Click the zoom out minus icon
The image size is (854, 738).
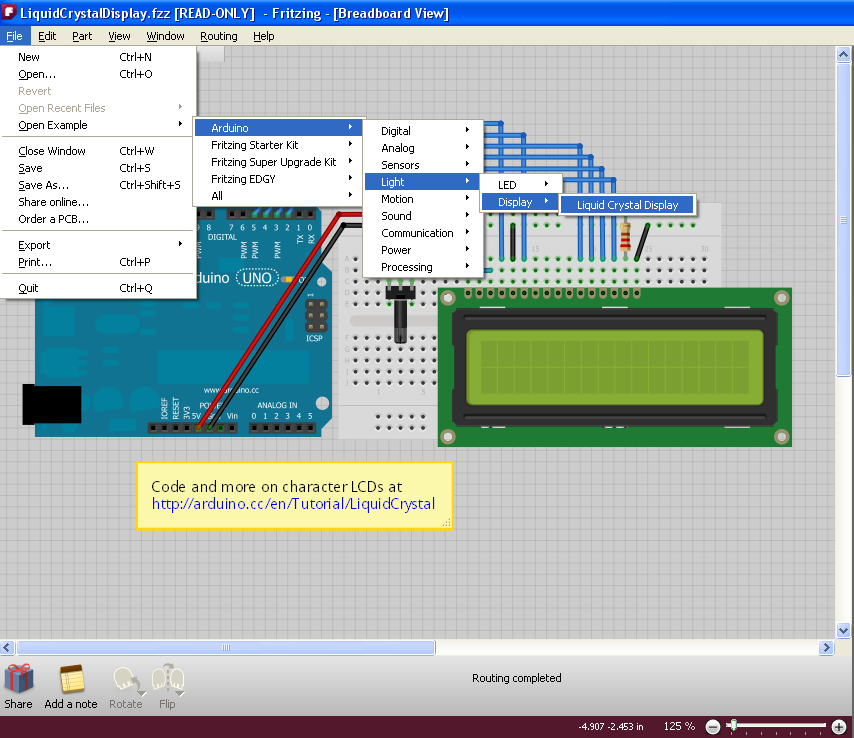713,726
